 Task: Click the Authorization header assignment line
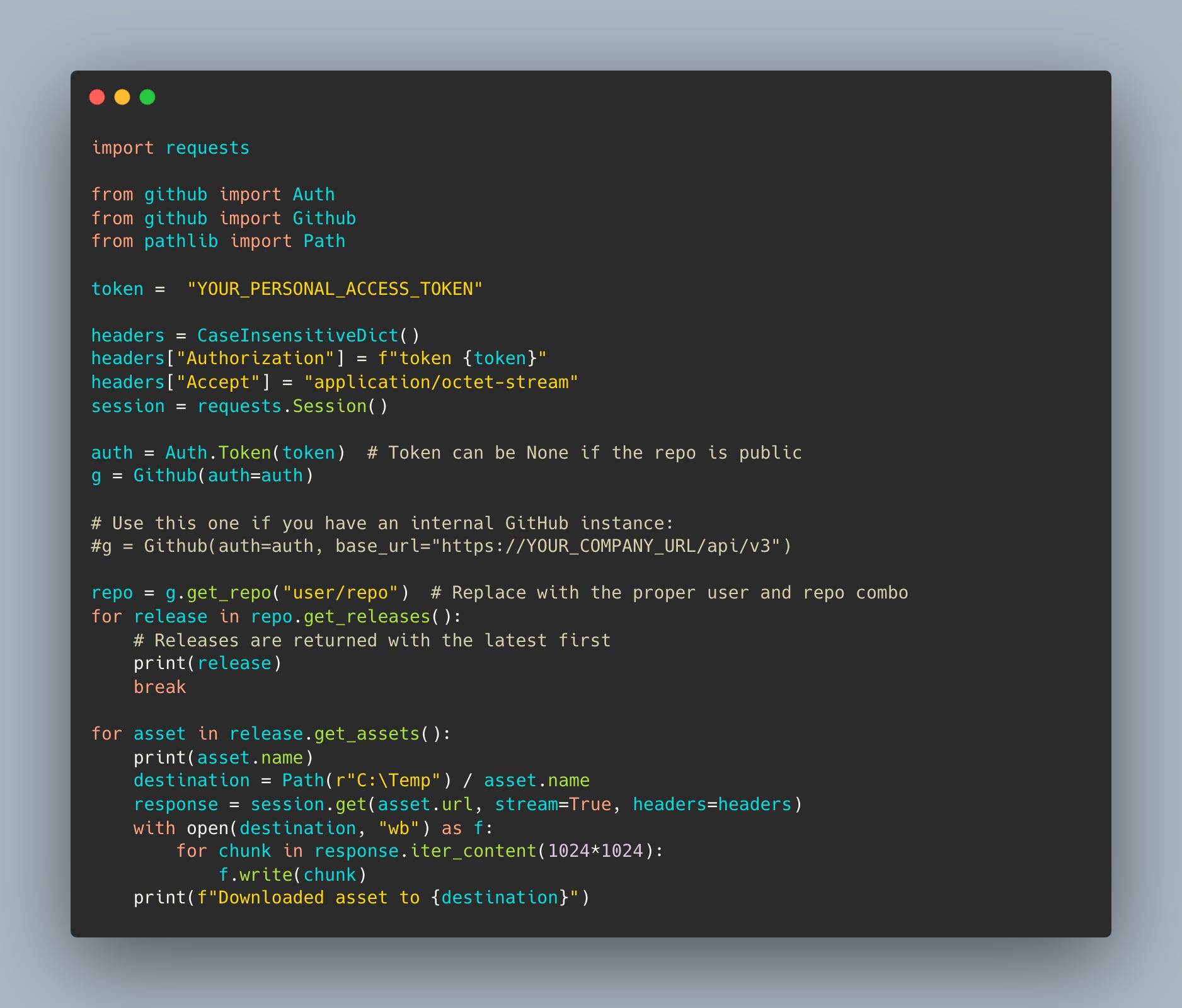click(x=319, y=358)
